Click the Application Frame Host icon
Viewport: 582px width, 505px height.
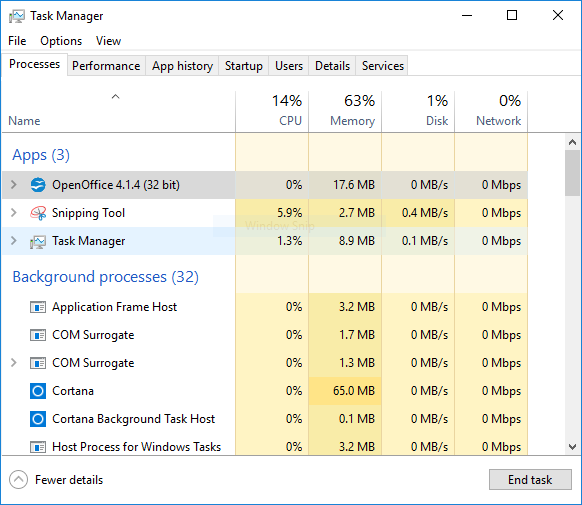38,307
